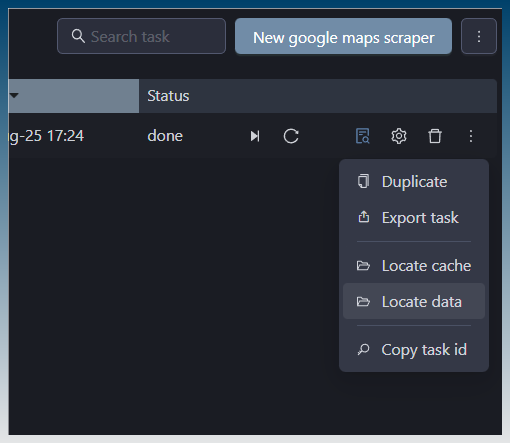
Task: Click the skip-forward icon next to done
Action: pos(255,136)
